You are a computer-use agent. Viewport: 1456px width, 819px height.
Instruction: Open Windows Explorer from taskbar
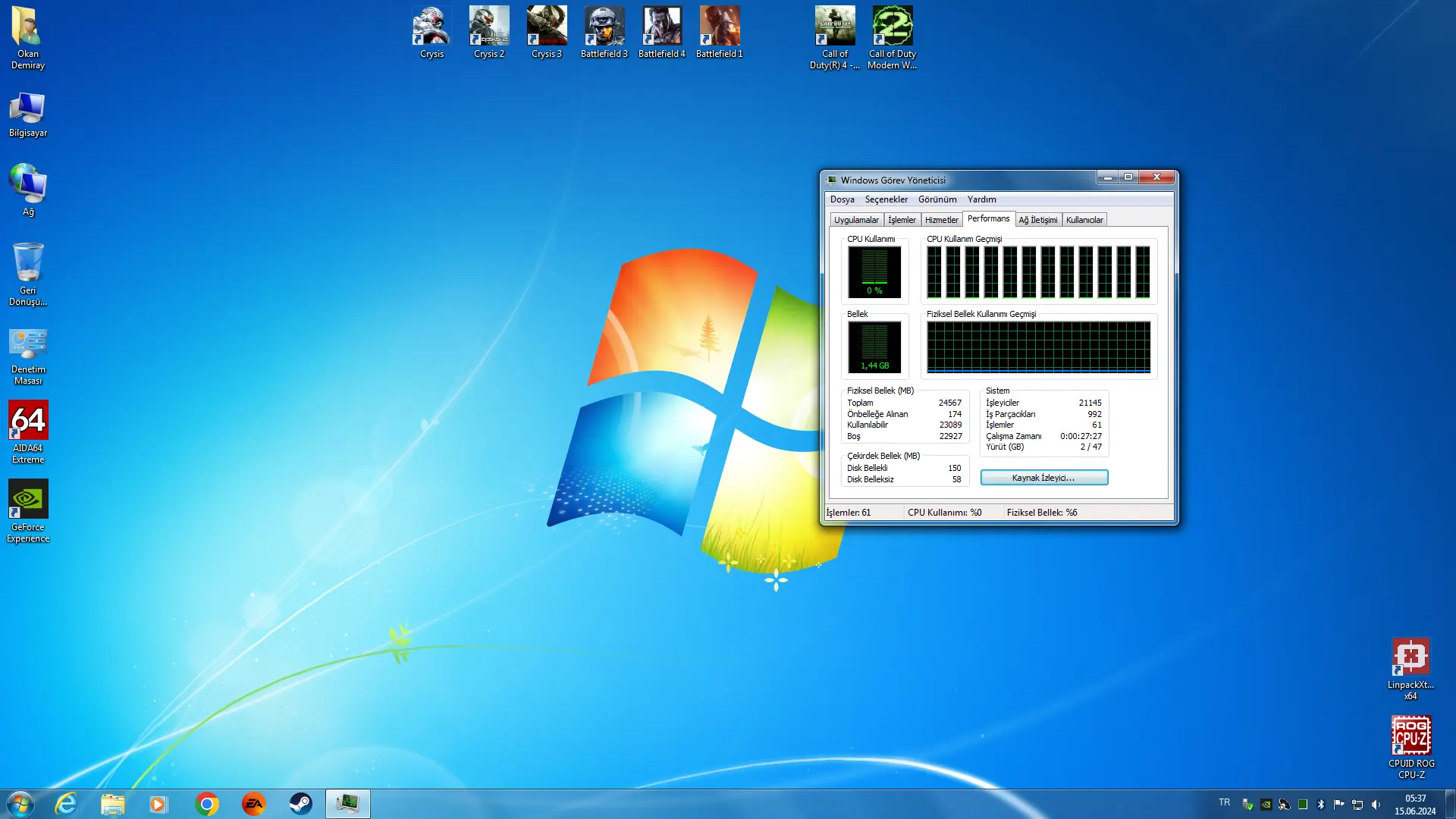click(112, 804)
